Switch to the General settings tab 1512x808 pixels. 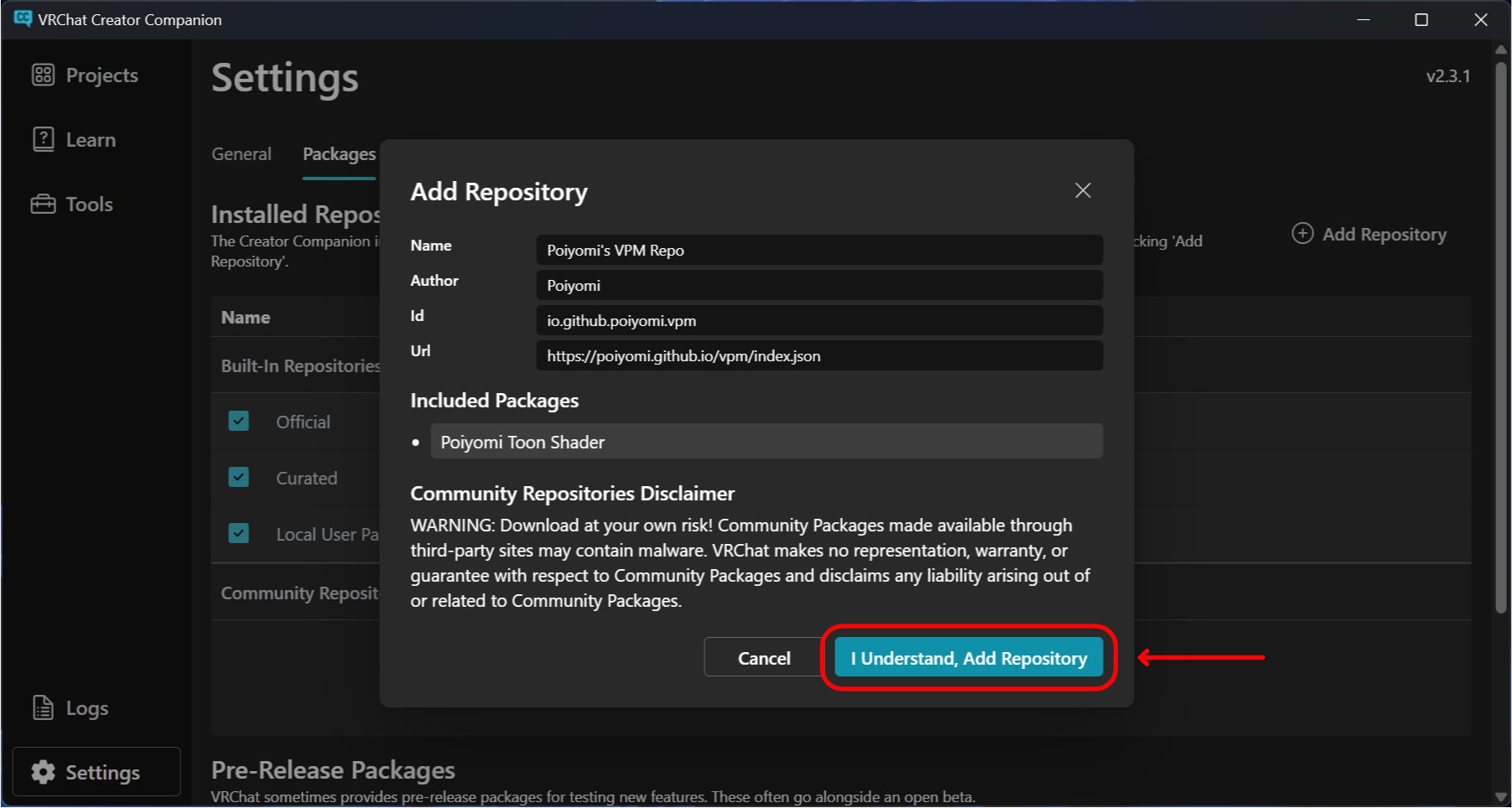(242, 154)
